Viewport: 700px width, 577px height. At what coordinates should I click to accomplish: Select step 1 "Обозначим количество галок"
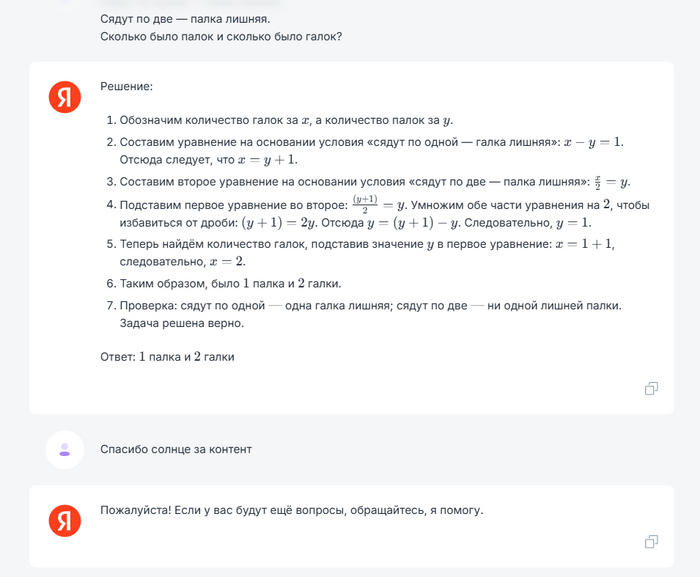coord(280,120)
